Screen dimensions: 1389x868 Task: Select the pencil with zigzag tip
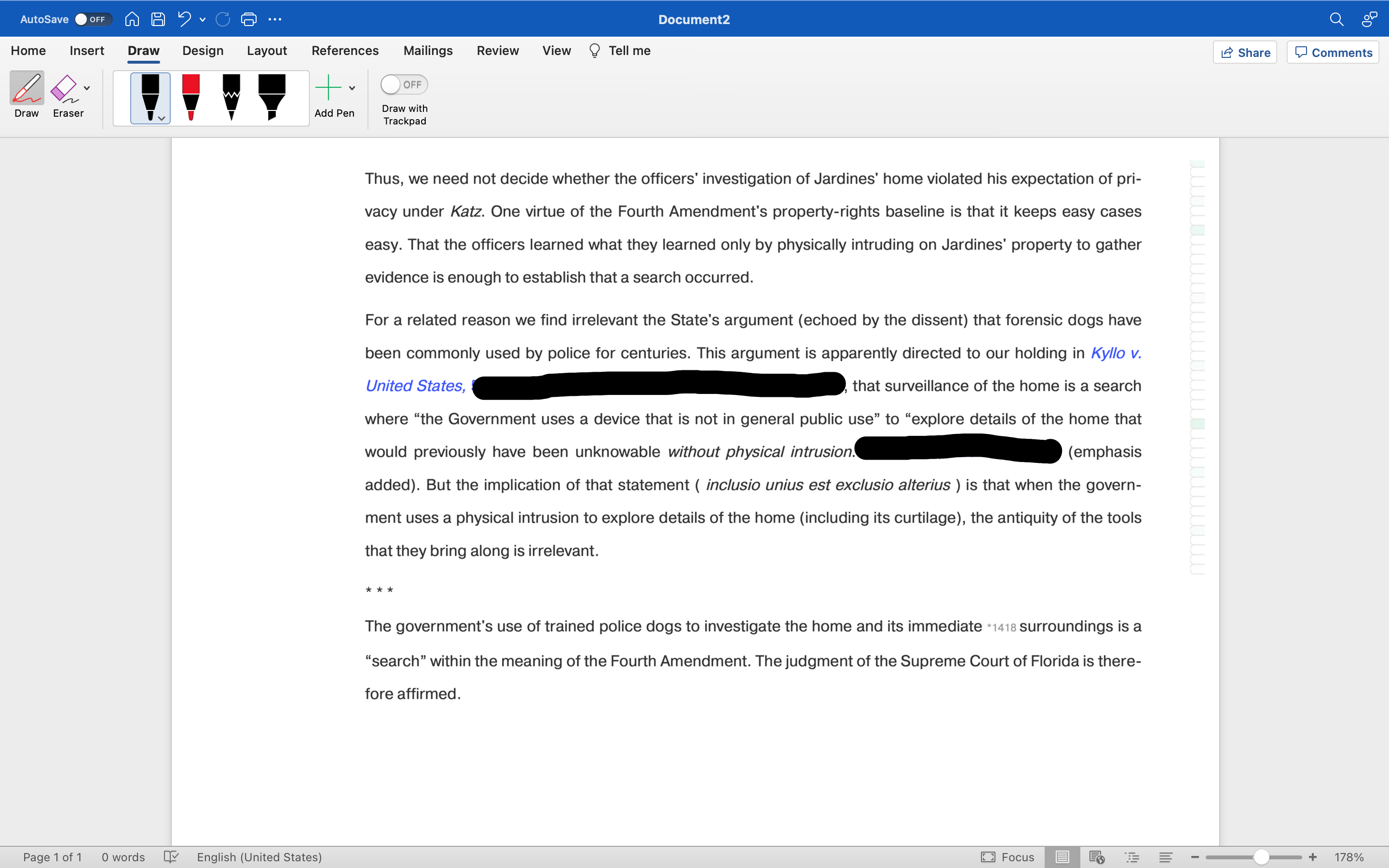coord(231,97)
